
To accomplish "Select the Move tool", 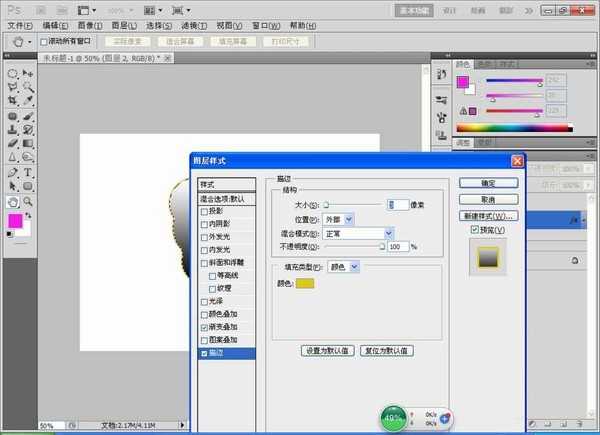I will click(x=29, y=73).
